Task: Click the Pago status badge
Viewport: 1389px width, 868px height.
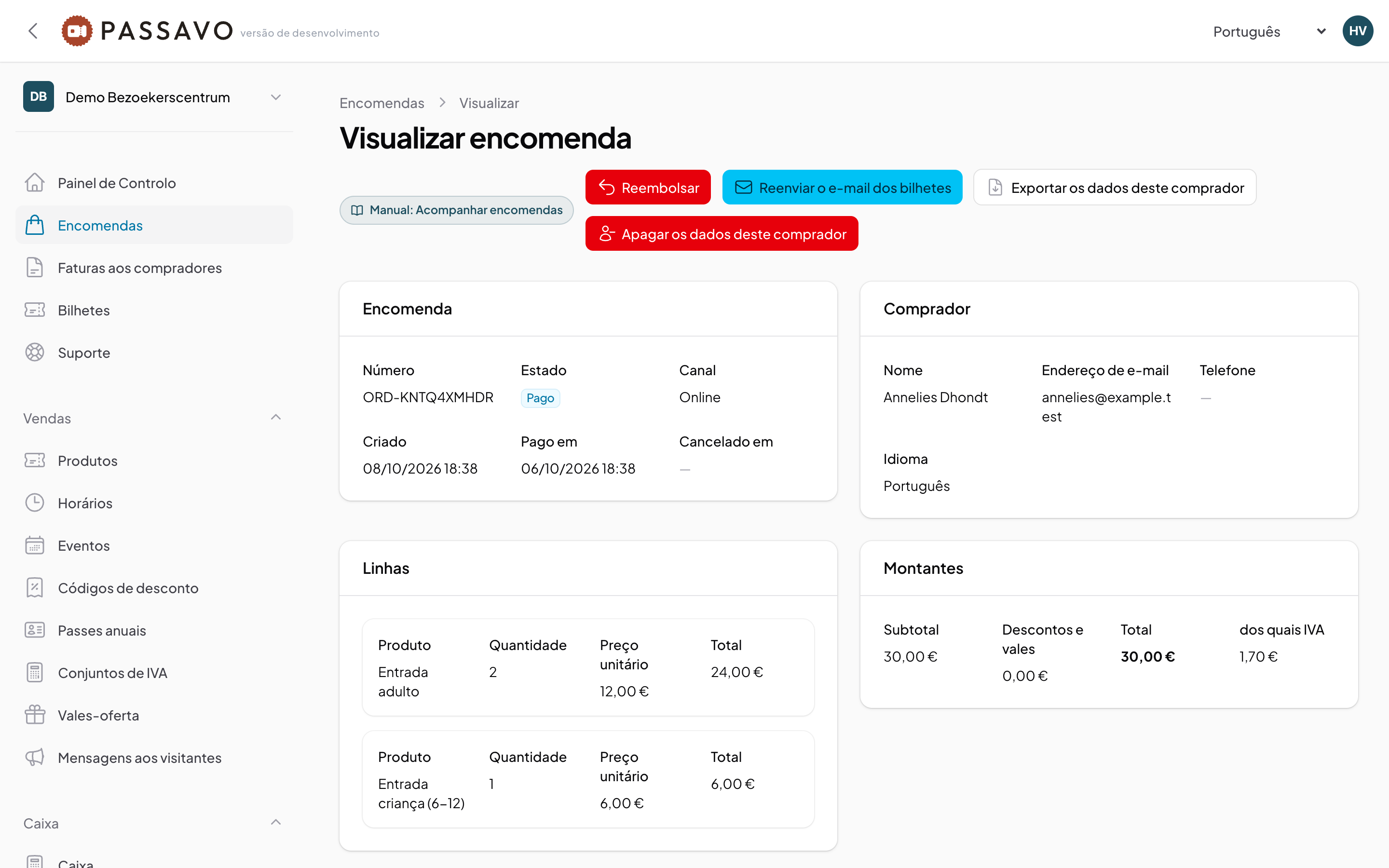Action: coord(540,398)
